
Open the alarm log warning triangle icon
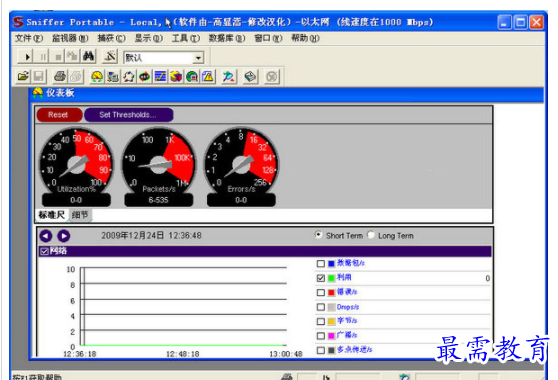(208, 76)
